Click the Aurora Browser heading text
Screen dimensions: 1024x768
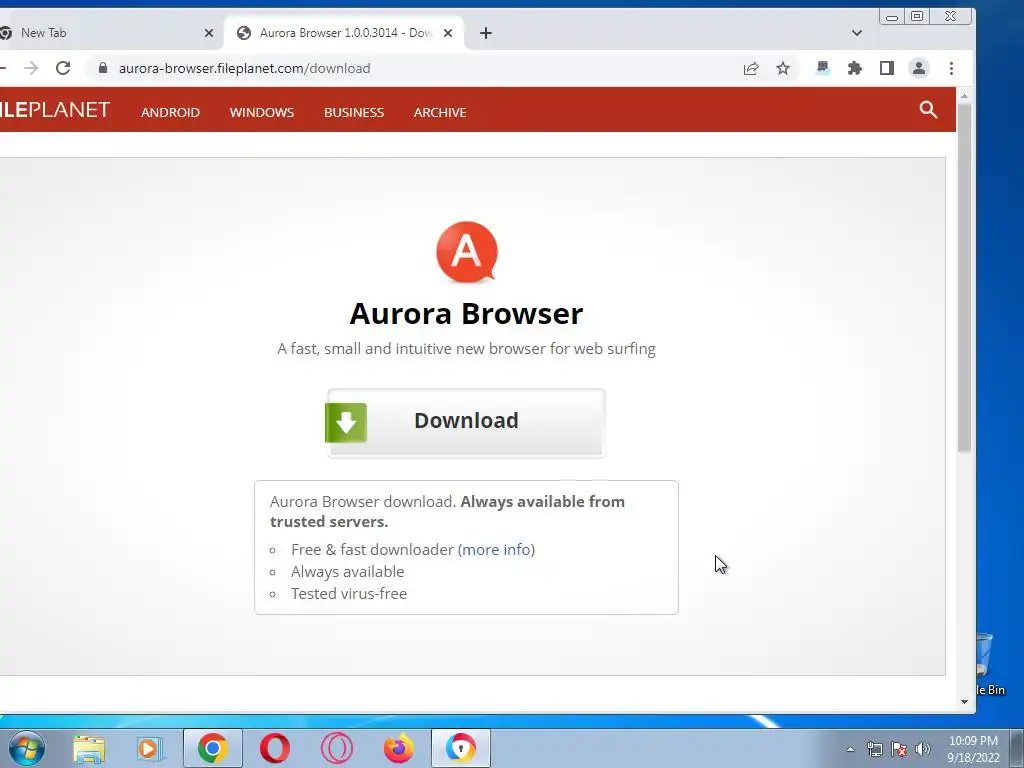(466, 313)
